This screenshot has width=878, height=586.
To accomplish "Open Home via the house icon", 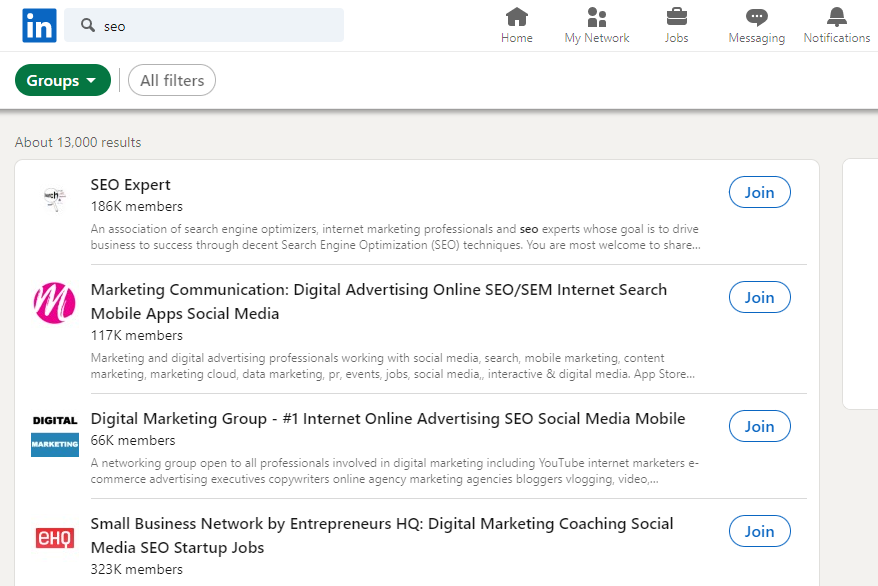I will point(516,17).
